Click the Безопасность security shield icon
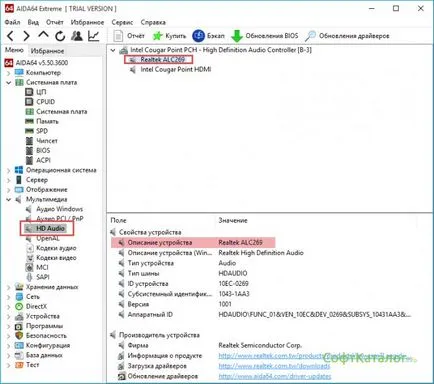The image size is (434, 384). click(19, 336)
